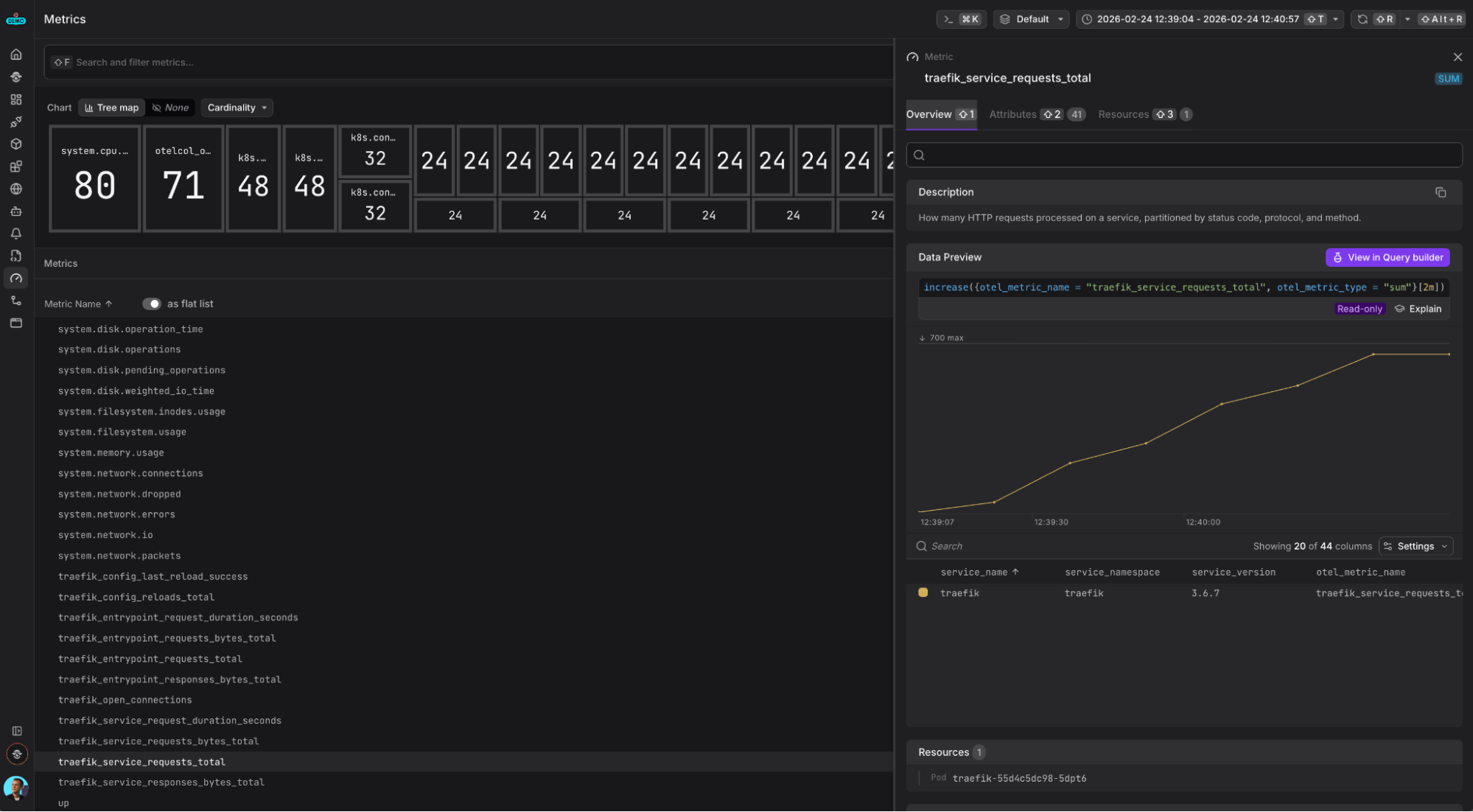Sort by service_name column header
Screen dimensions: 1473x812
tap(979, 573)
